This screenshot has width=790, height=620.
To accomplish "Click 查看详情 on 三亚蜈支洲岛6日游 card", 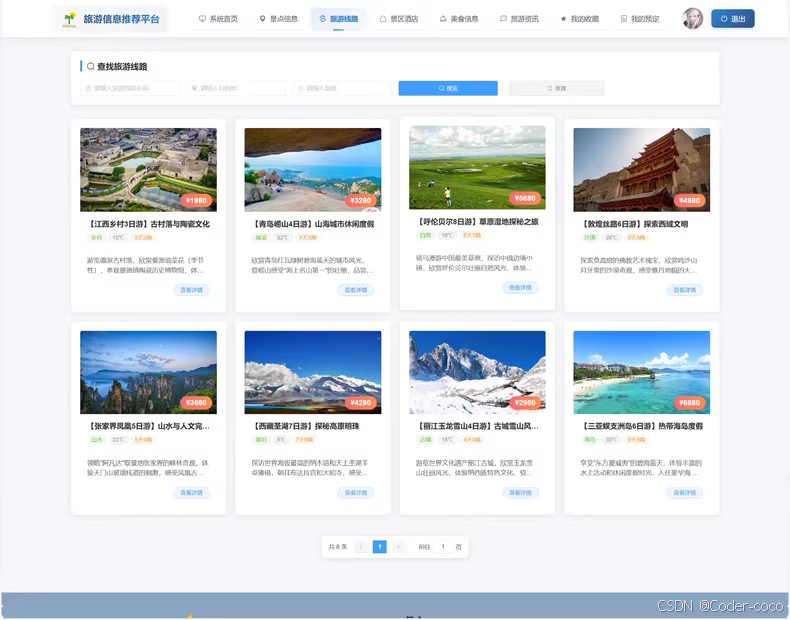I will (685, 493).
